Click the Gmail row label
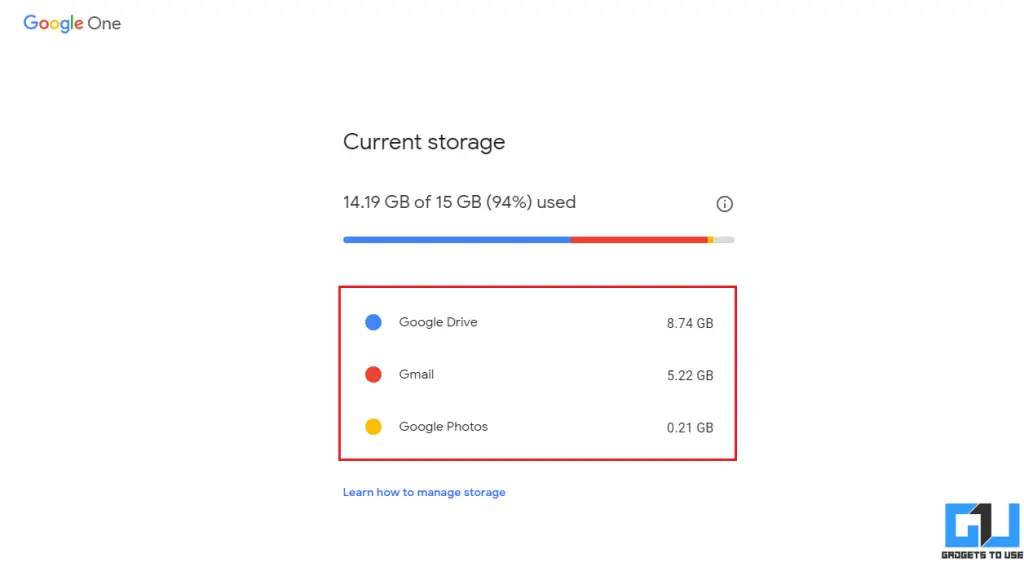The height and width of the screenshot is (576, 1024). 416,374
